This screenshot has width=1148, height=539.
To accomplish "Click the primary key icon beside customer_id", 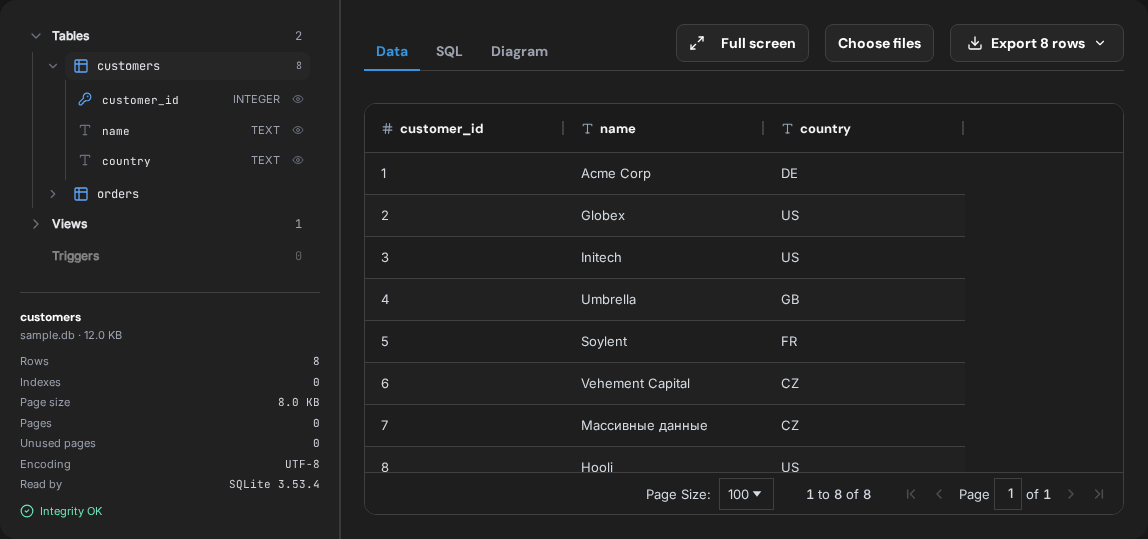I will coord(85,100).
